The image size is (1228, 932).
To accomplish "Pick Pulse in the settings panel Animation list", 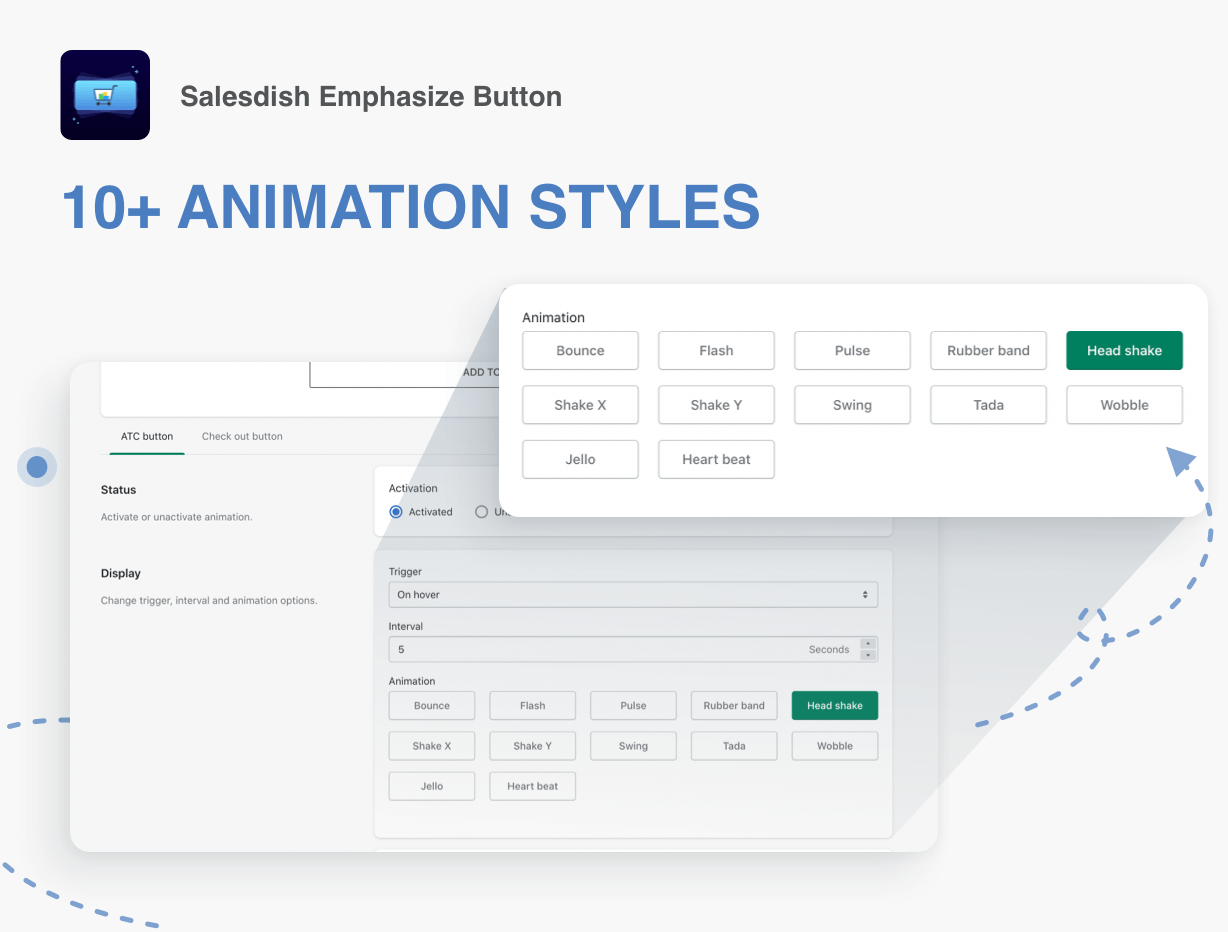I will pos(633,706).
